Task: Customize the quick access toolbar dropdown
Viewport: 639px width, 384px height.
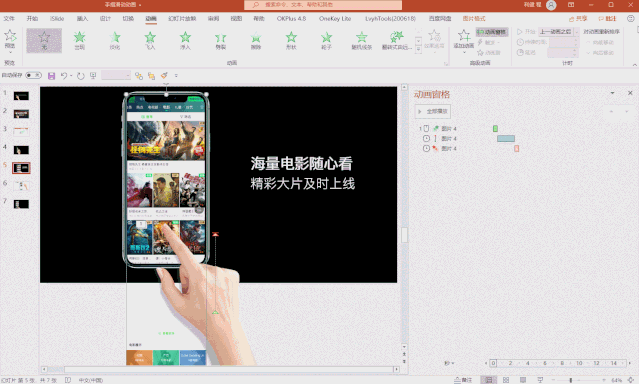Action: [176, 76]
